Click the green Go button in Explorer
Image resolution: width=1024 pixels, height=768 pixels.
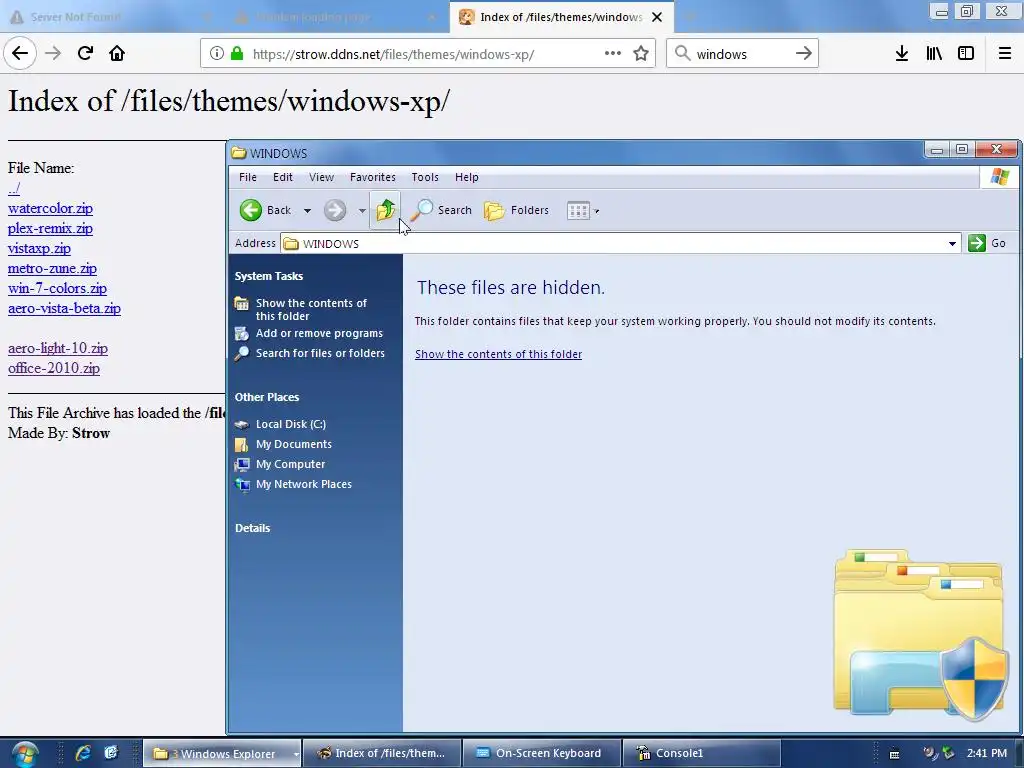click(x=987, y=243)
